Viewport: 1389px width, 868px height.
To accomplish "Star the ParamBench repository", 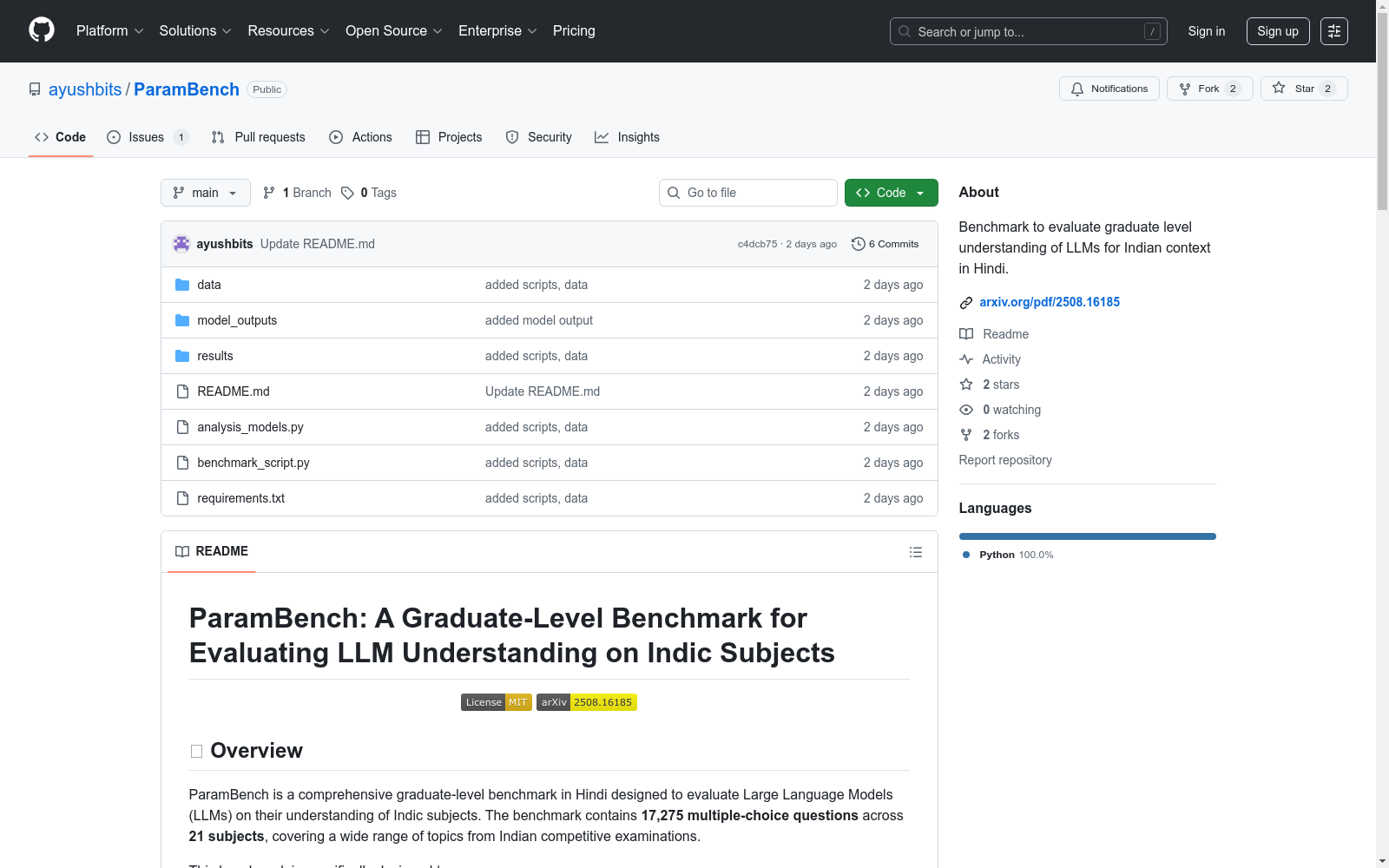I will pos(1304,89).
